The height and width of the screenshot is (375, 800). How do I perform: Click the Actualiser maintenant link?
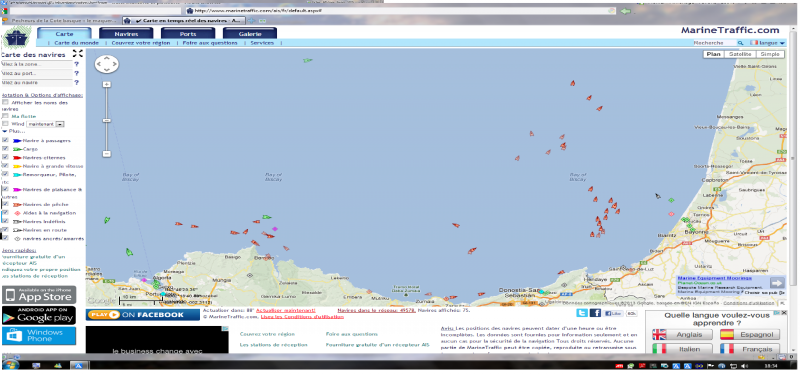[x=286, y=310]
